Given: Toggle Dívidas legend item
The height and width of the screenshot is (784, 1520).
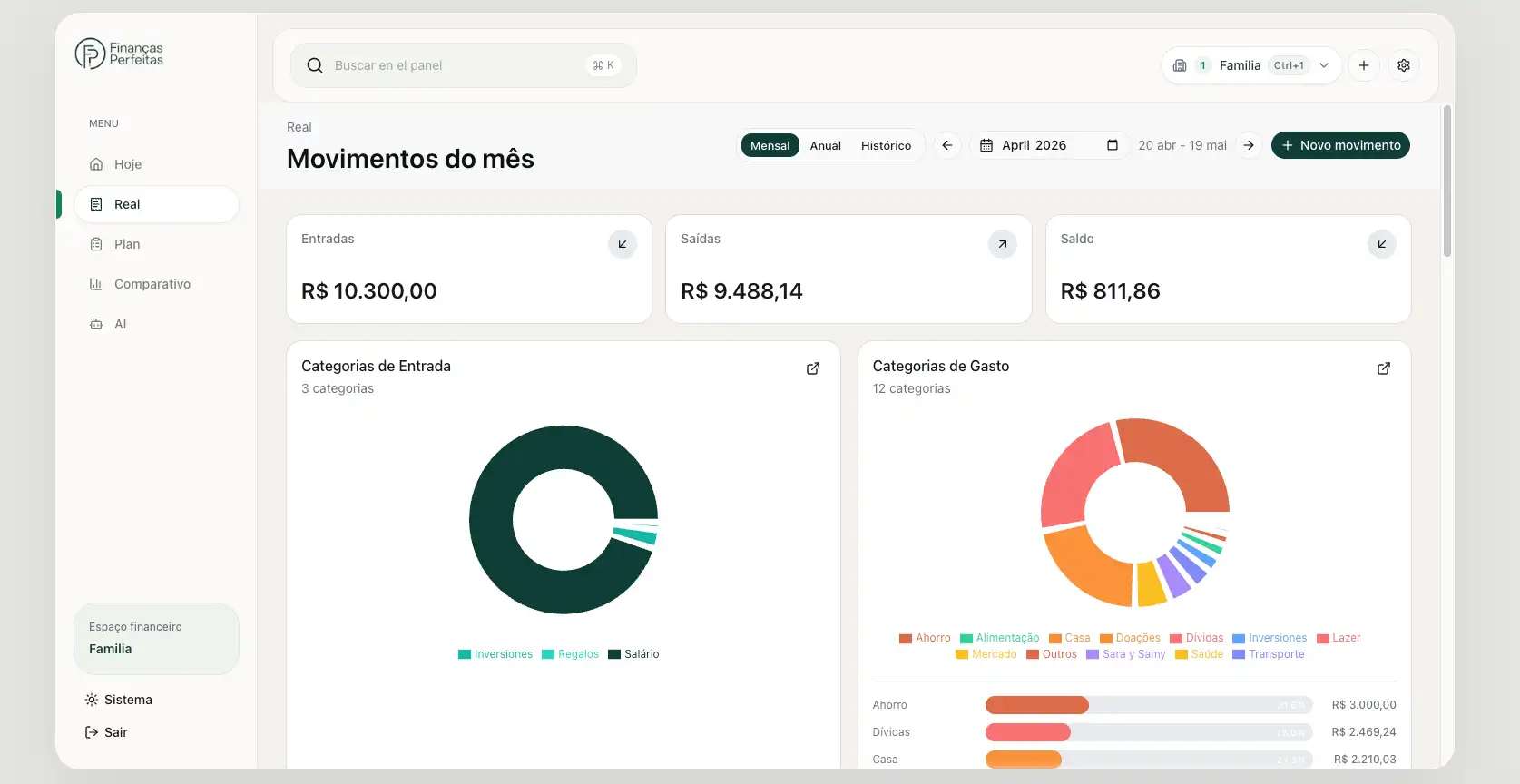Looking at the screenshot, I should [1197, 638].
